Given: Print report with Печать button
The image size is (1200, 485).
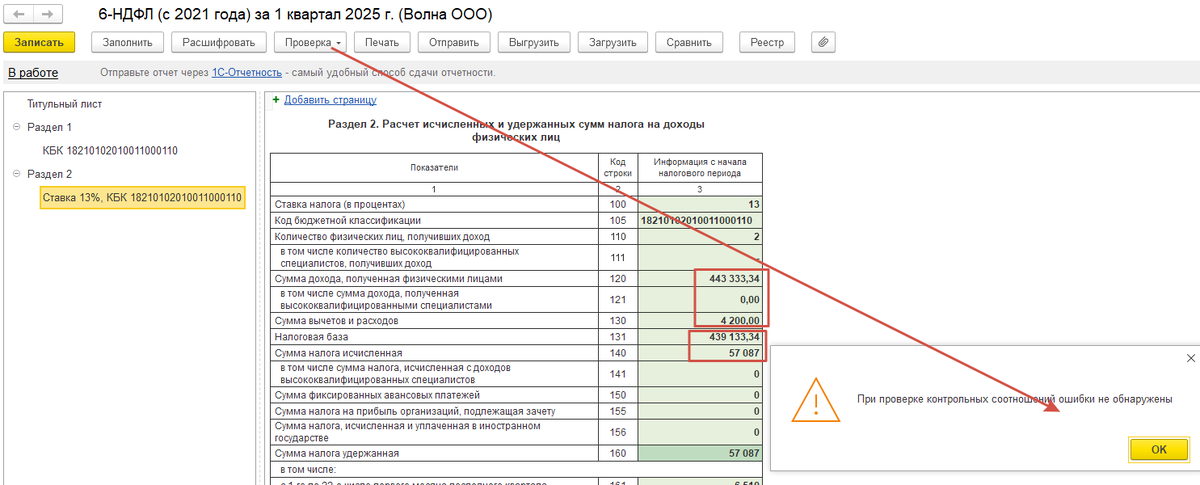Looking at the screenshot, I should click(382, 42).
